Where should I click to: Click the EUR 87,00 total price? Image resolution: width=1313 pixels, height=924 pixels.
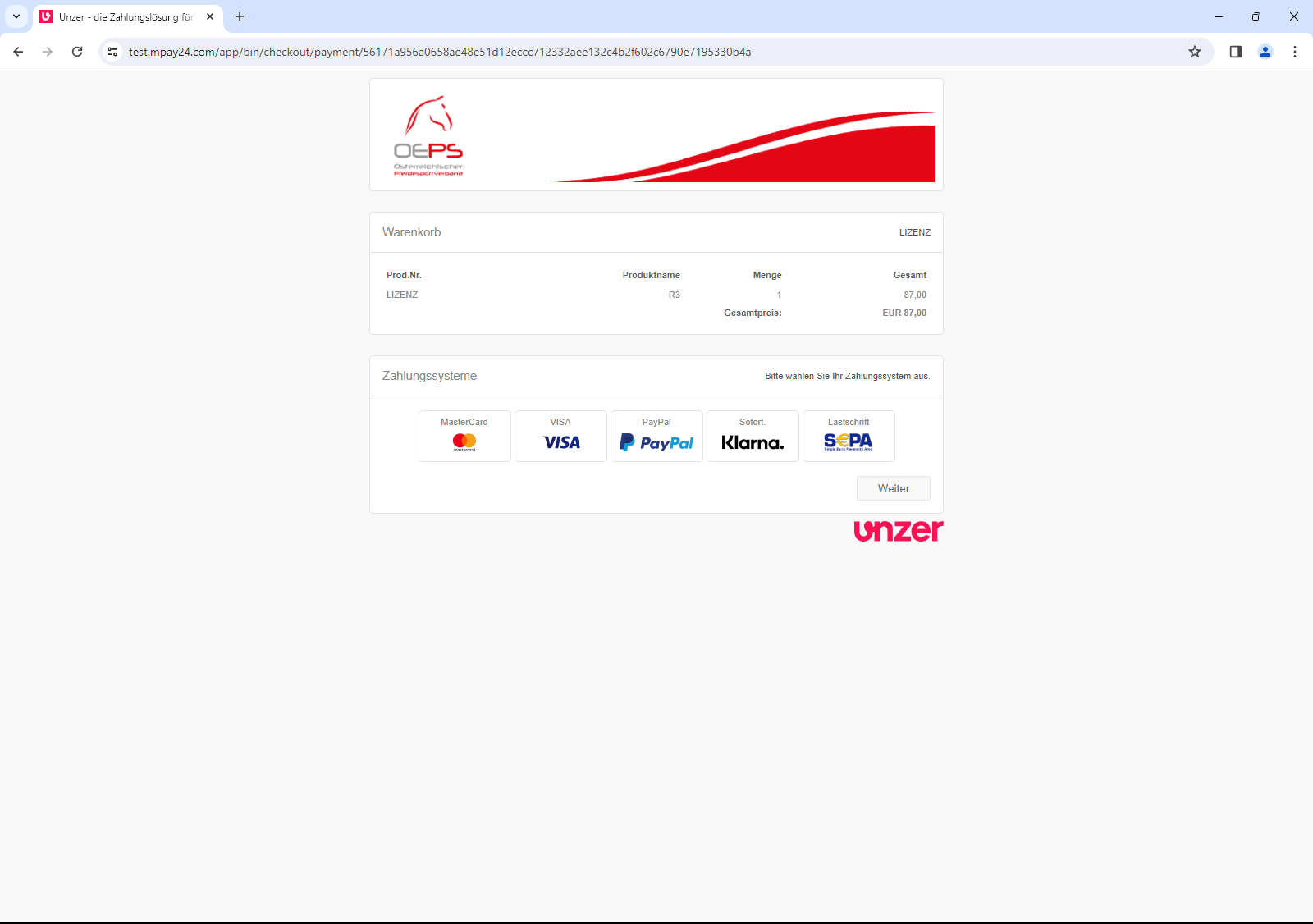(x=904, y=313)
